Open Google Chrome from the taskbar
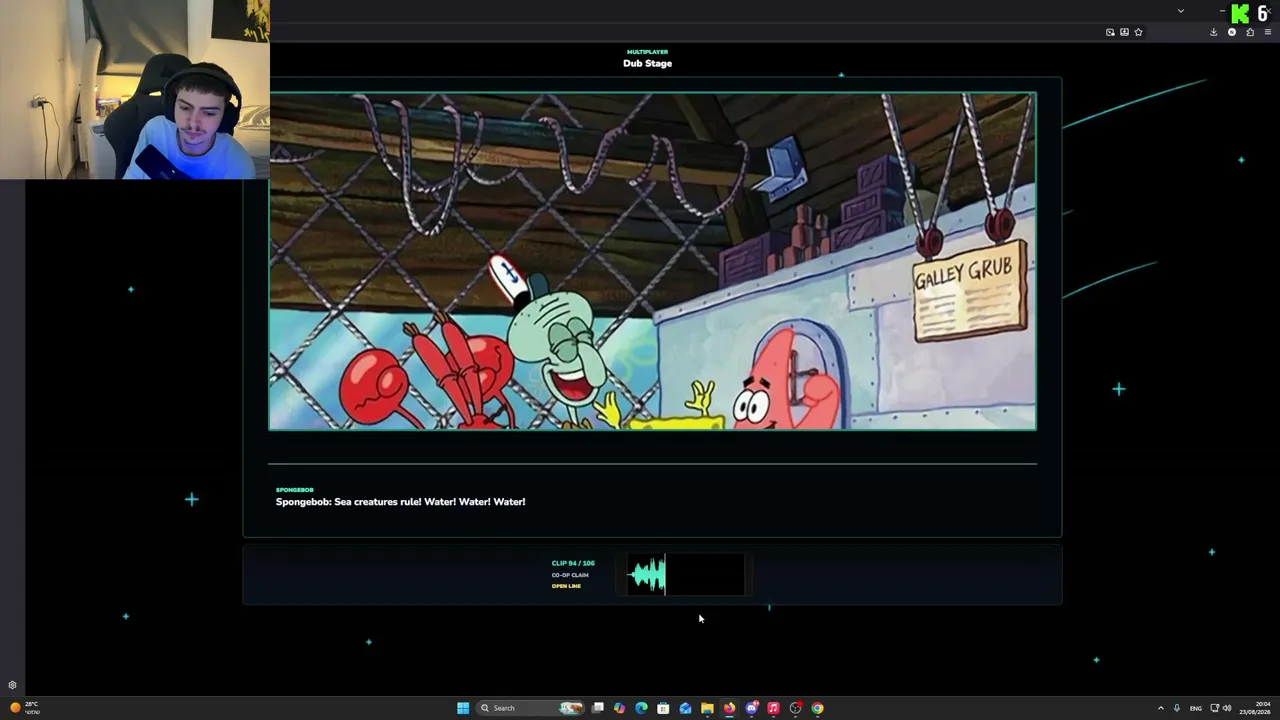 [818, 708]
